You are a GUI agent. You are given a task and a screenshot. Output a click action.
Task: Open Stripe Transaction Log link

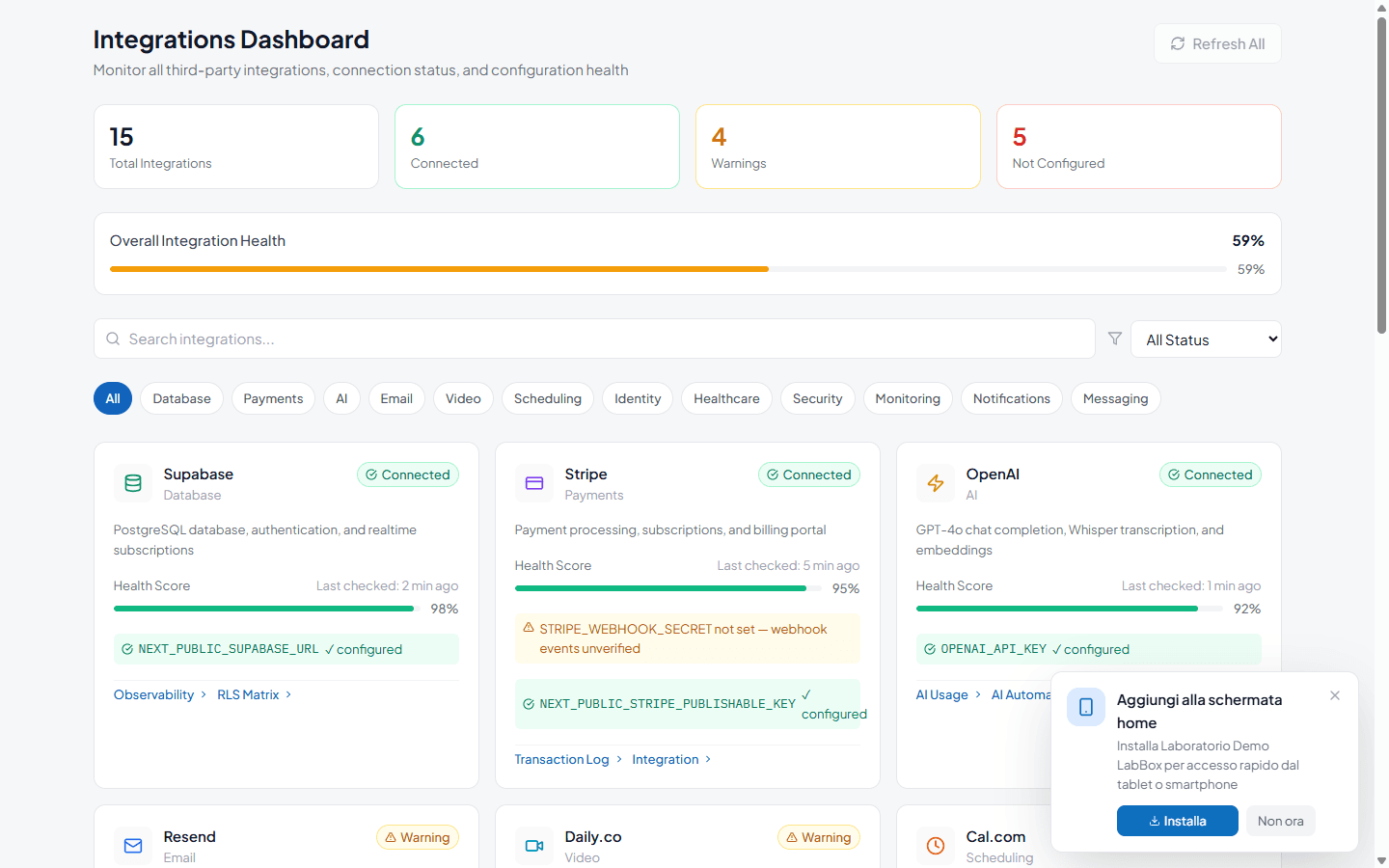(x=568, y=759)
